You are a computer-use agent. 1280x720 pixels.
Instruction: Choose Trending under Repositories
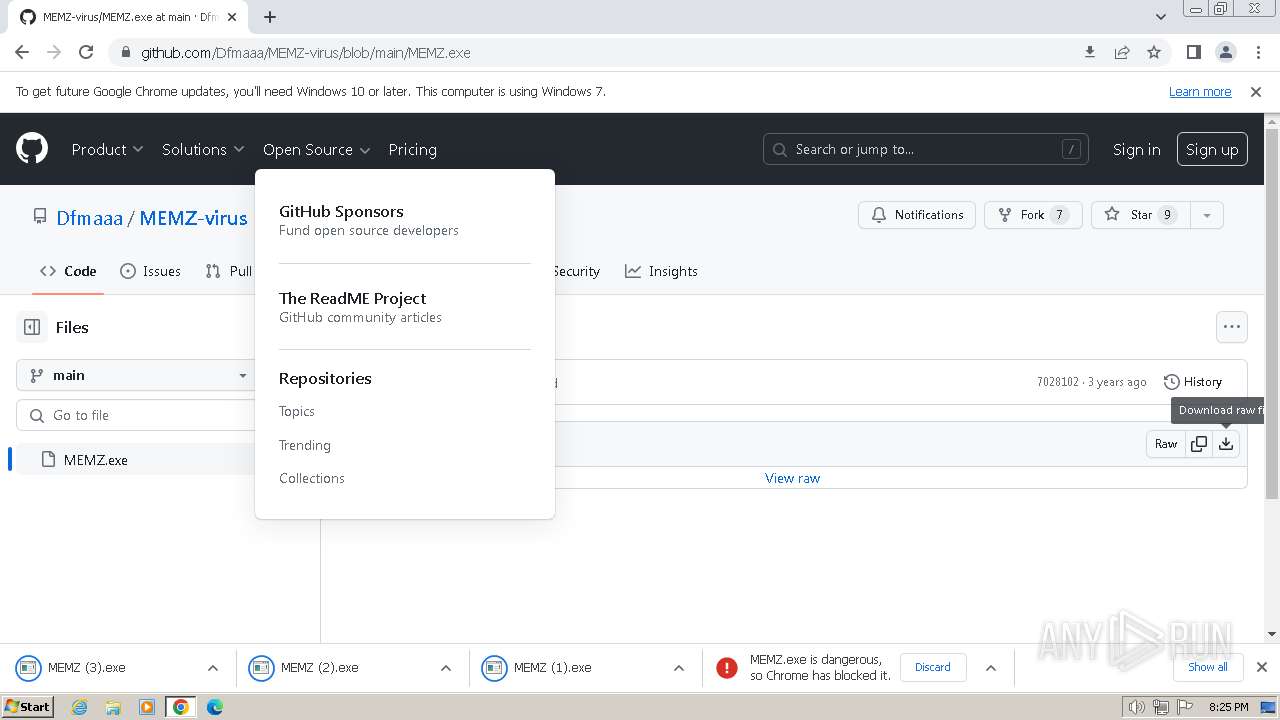tap(305, 445)
